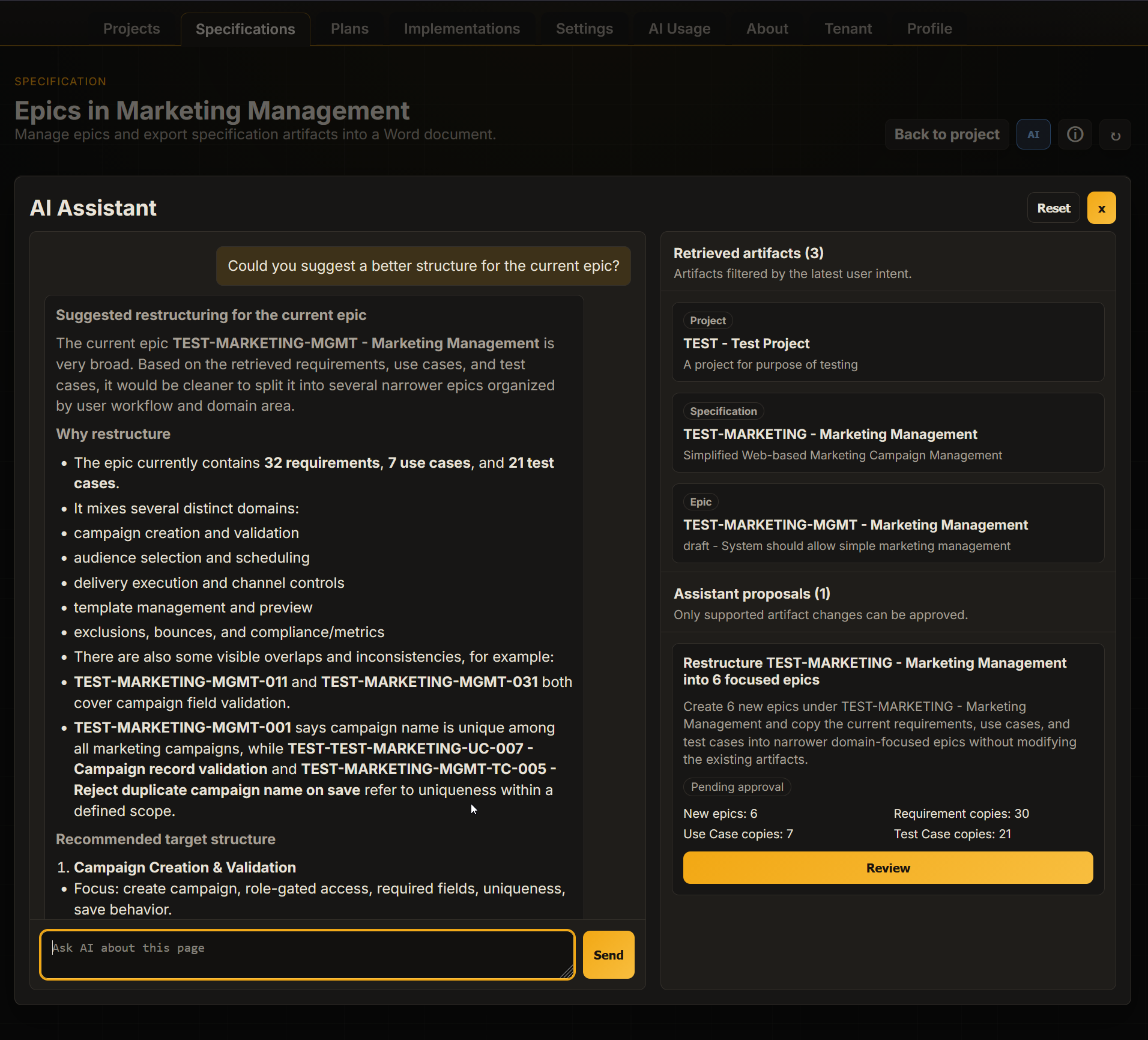This screenshot has height=1040, width=1148.
Task: Open the Projects tab
Action: 131,29
